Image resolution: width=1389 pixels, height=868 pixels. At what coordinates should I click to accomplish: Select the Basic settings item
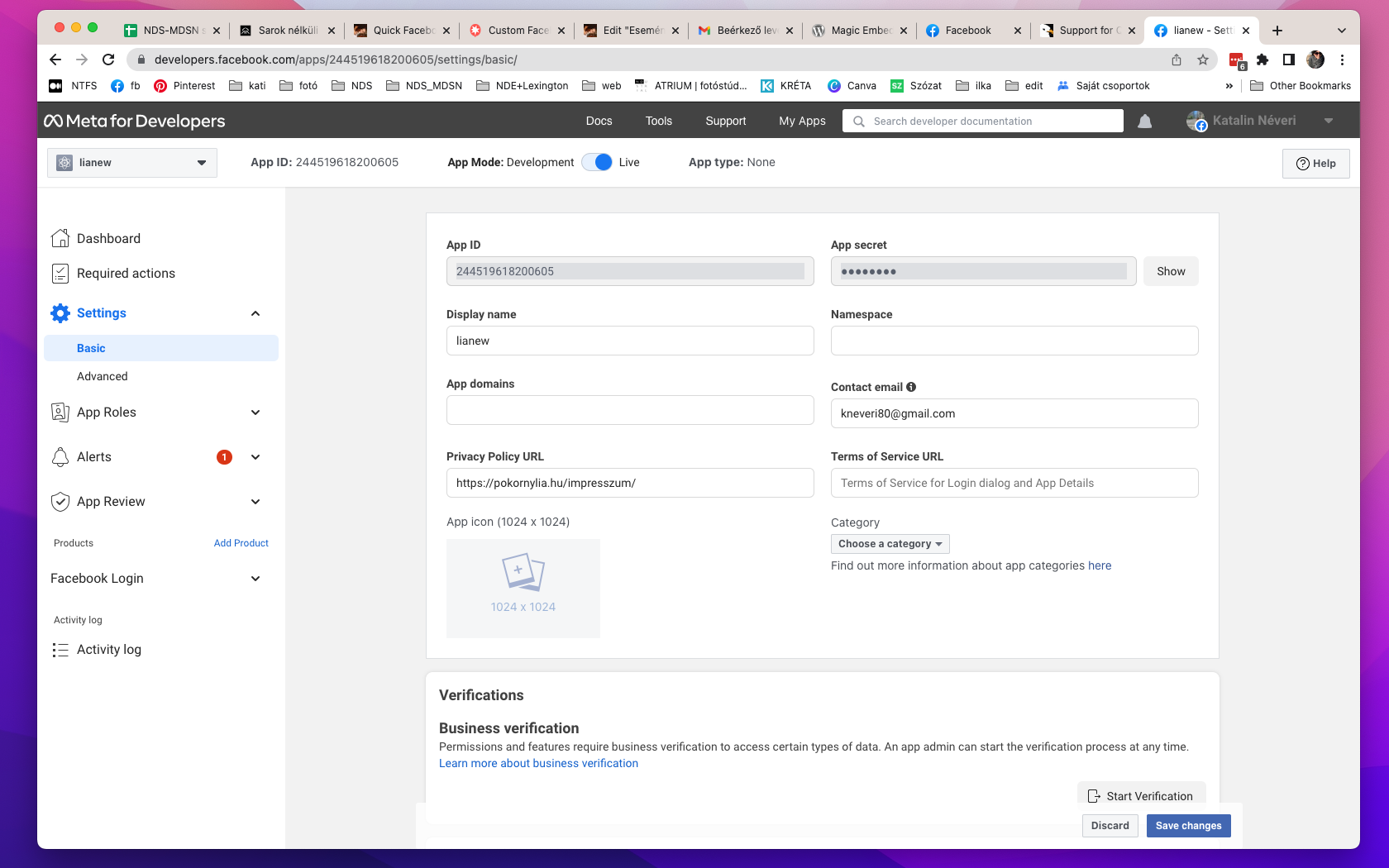tap(161, 348)
